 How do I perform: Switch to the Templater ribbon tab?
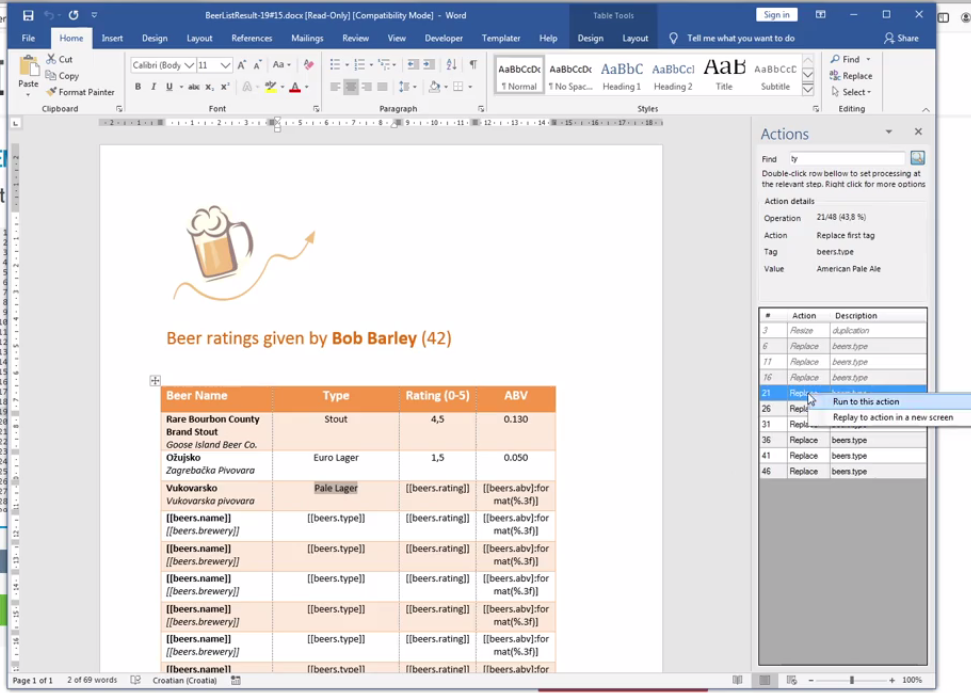click(x=501, y=38)
